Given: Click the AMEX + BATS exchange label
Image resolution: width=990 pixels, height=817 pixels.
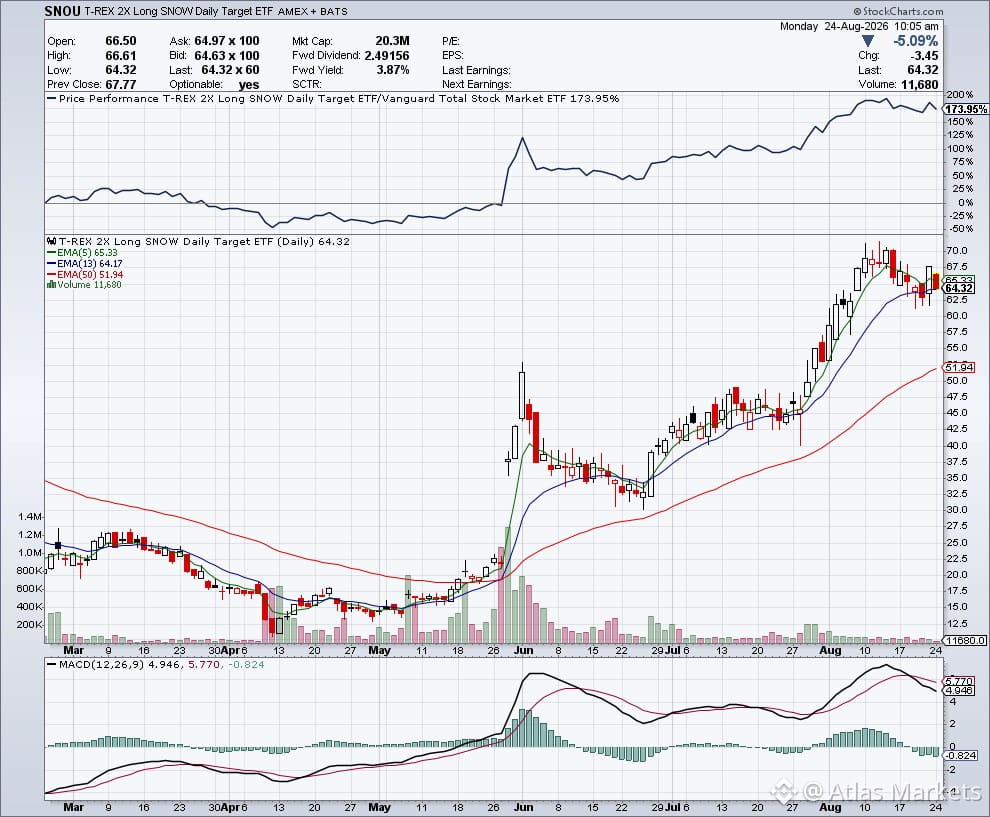Looking at the screenshot, I should point(313,11).
